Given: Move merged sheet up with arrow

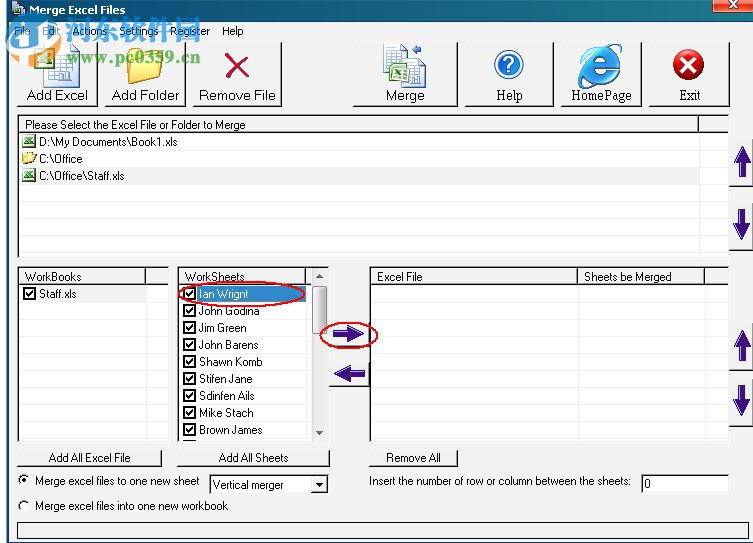Looking at the screenshot, I should 742,346.
